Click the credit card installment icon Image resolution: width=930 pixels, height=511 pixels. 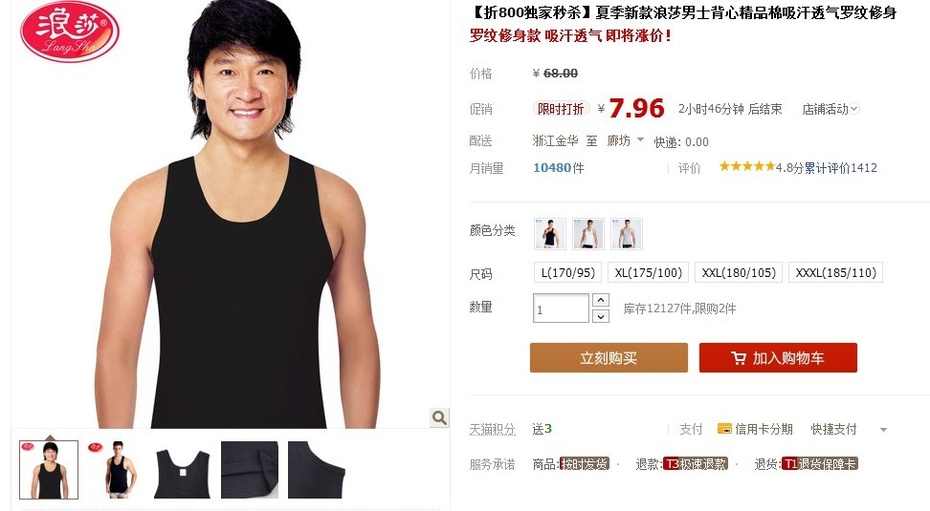click(724, 429)
